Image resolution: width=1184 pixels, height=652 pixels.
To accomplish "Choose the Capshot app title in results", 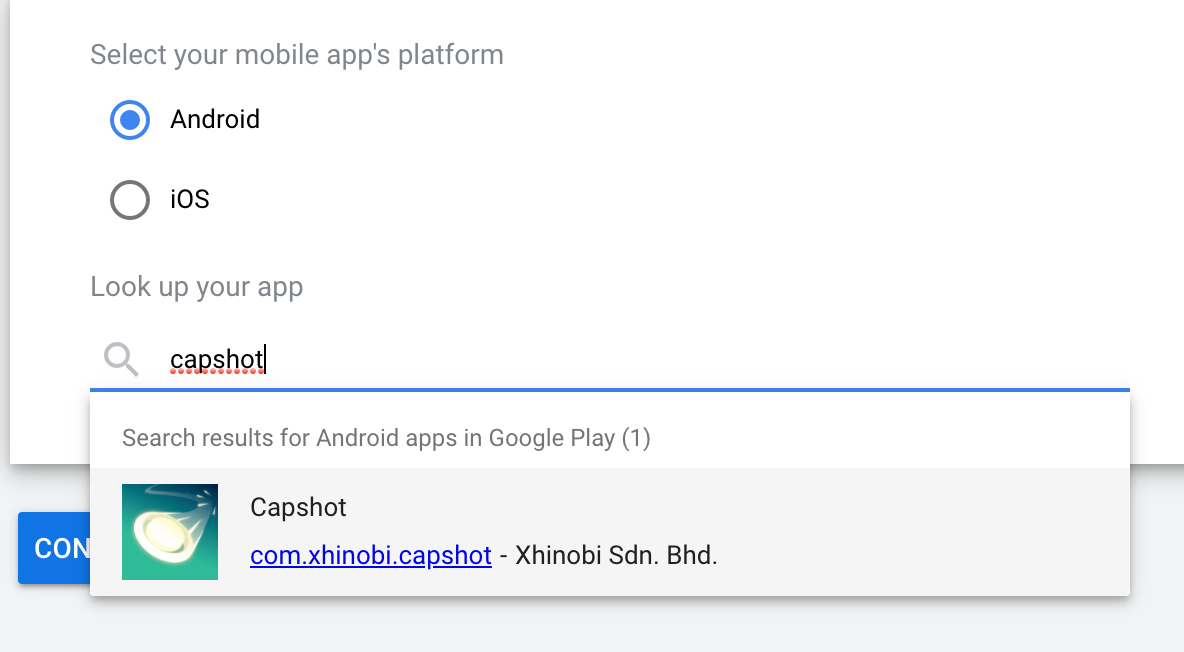I will (298, 507).
